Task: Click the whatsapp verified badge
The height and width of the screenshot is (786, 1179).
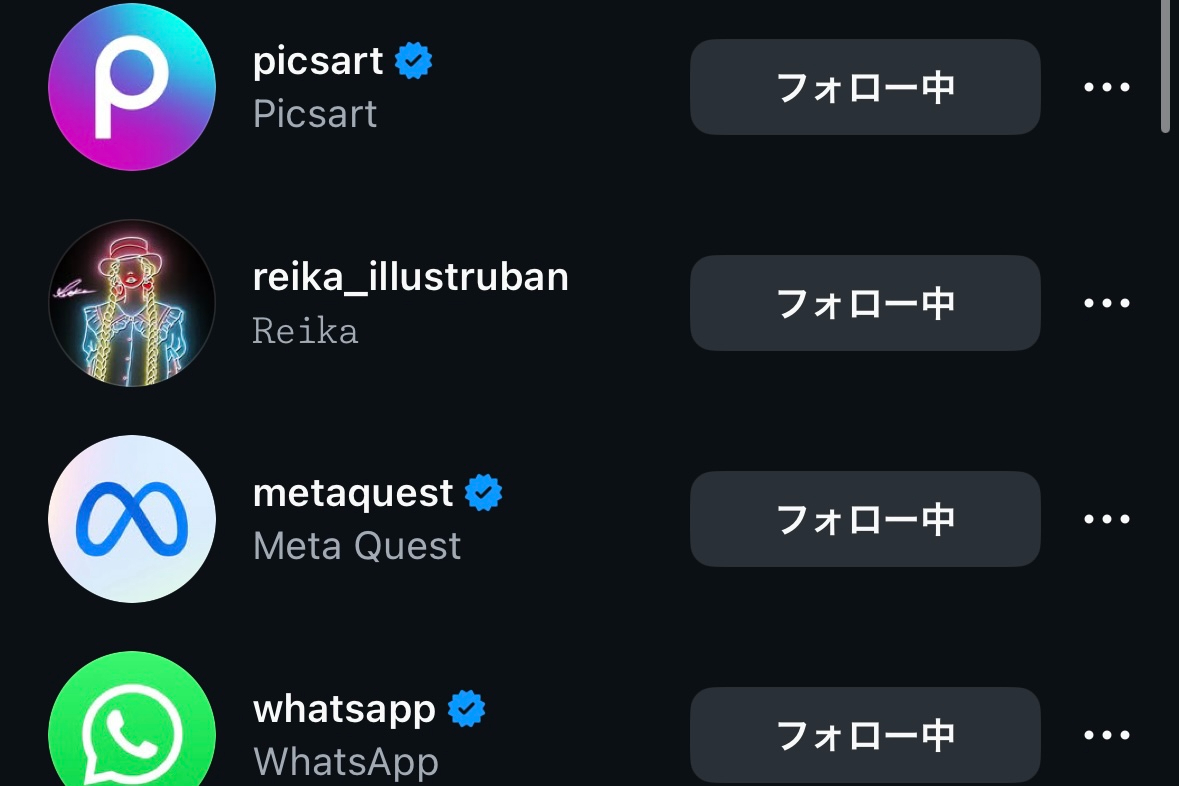Action: 466,709
